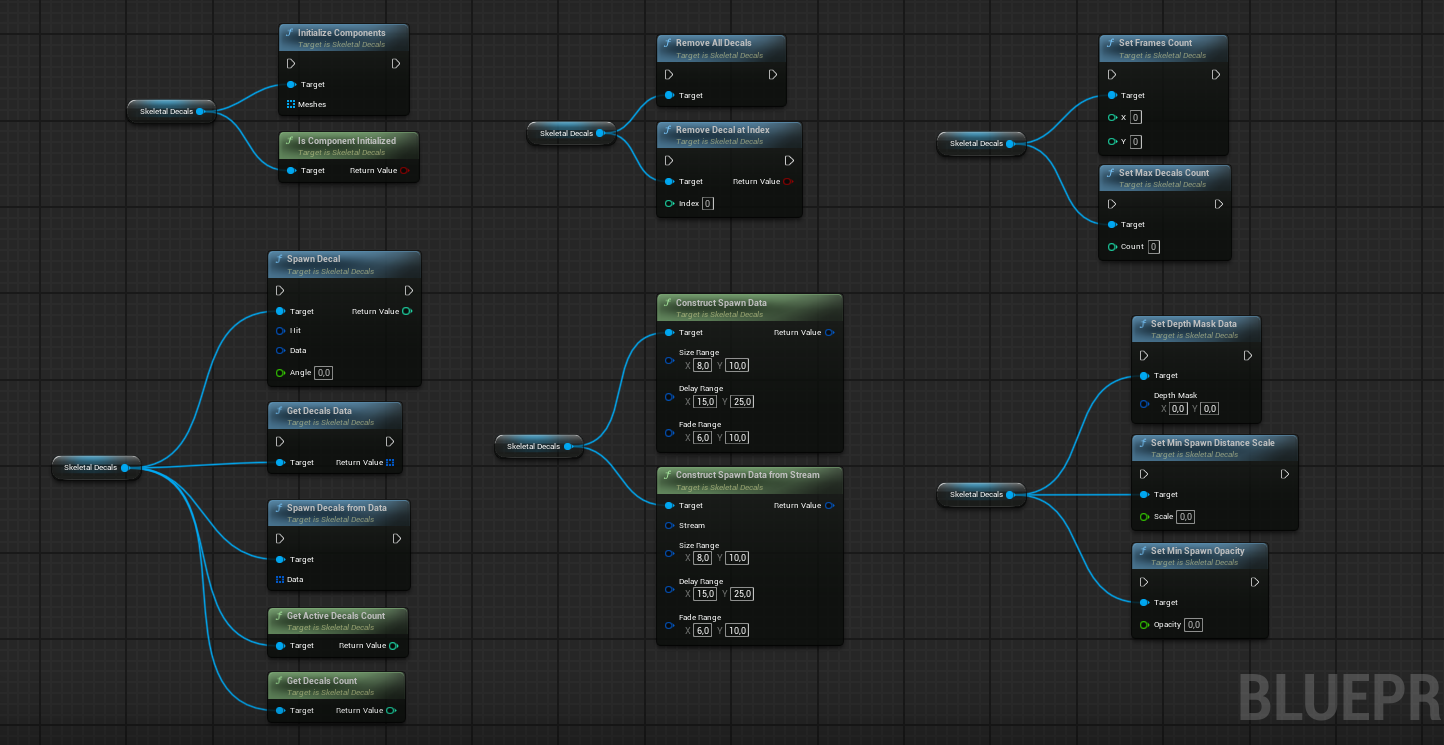Select the Get Decals Data node title
Viewport: 1444px width, 745px height.
coord(319,411)
